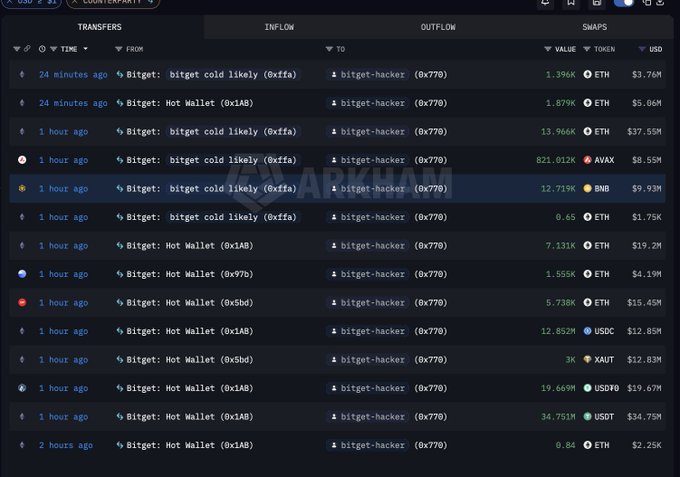Open '1 hour ago' link on AVAX row
The image size is (680, 477).
(x=64, y=160)
